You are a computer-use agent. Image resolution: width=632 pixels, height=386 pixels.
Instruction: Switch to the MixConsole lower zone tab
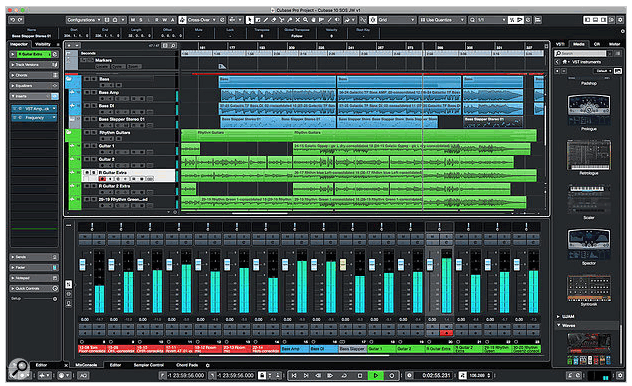(86, 365)
